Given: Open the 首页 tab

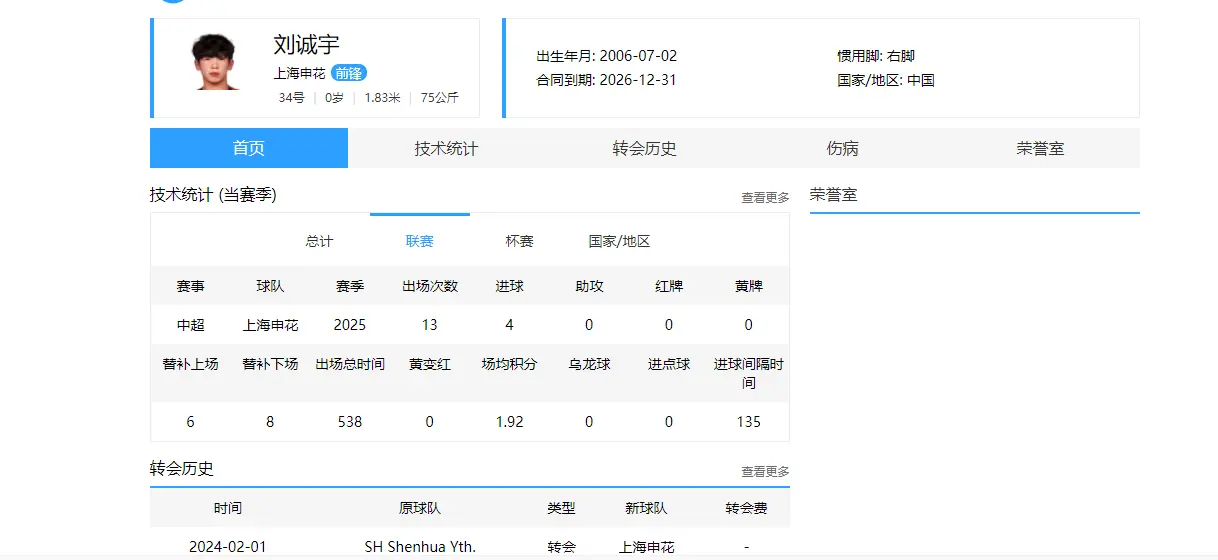Looking at the screenshot, I should pos(249,148).
